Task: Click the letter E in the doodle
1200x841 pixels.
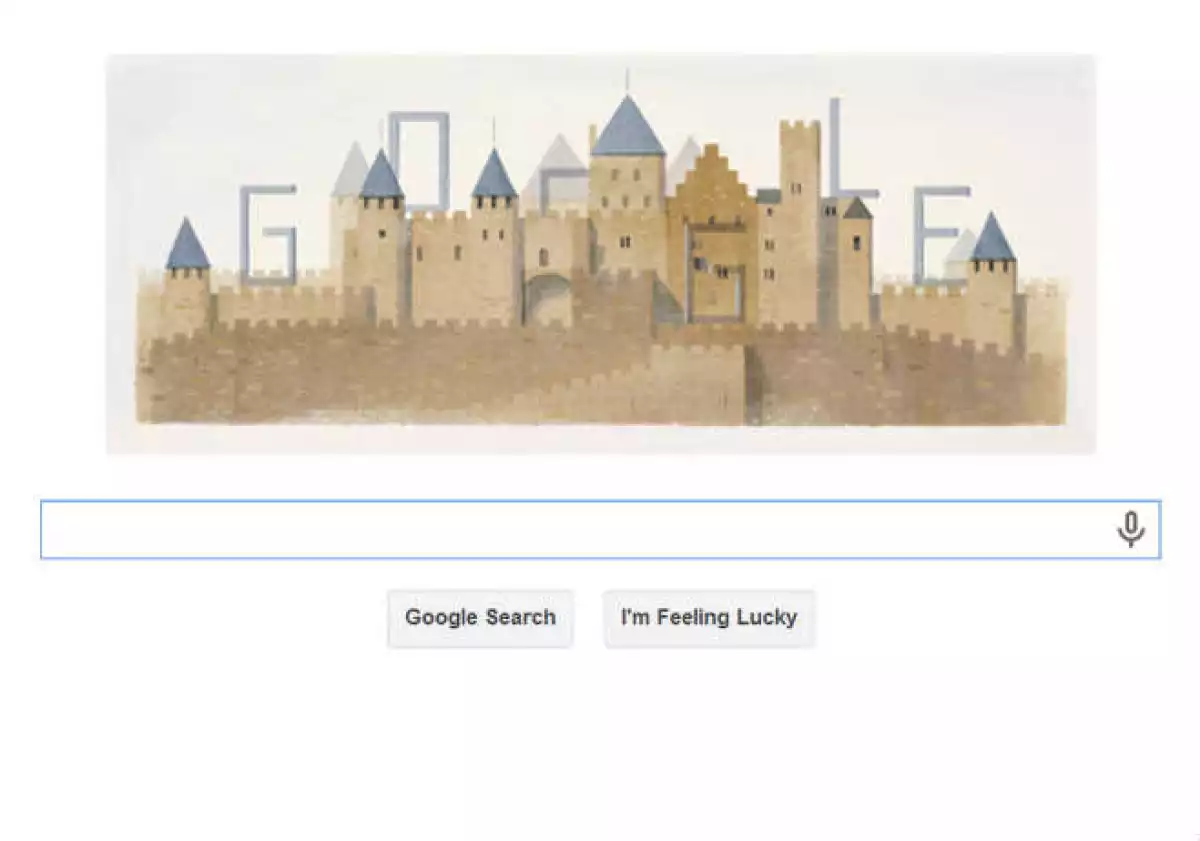Action: [940, 233]
